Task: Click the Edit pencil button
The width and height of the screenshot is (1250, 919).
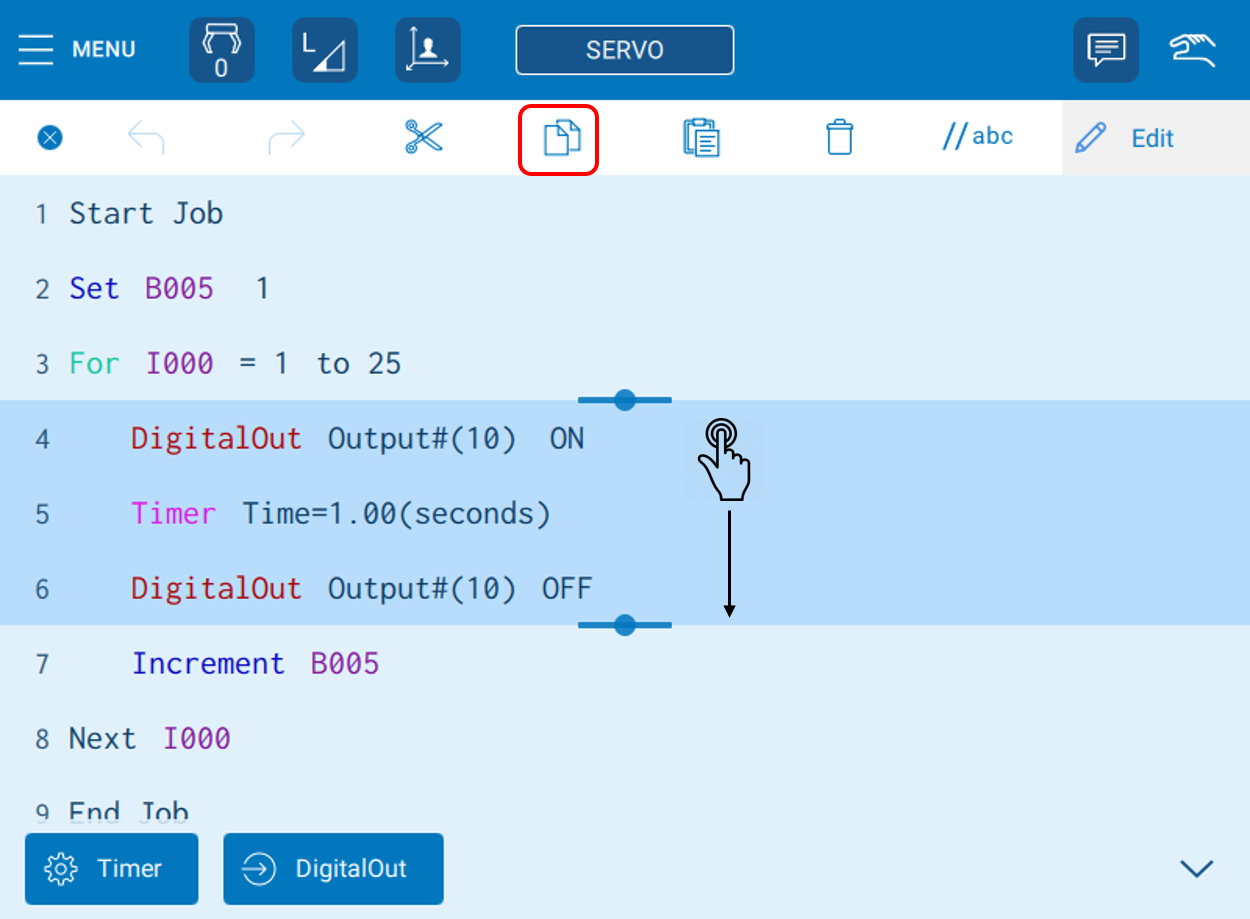Action: (x=1156, y=138)
